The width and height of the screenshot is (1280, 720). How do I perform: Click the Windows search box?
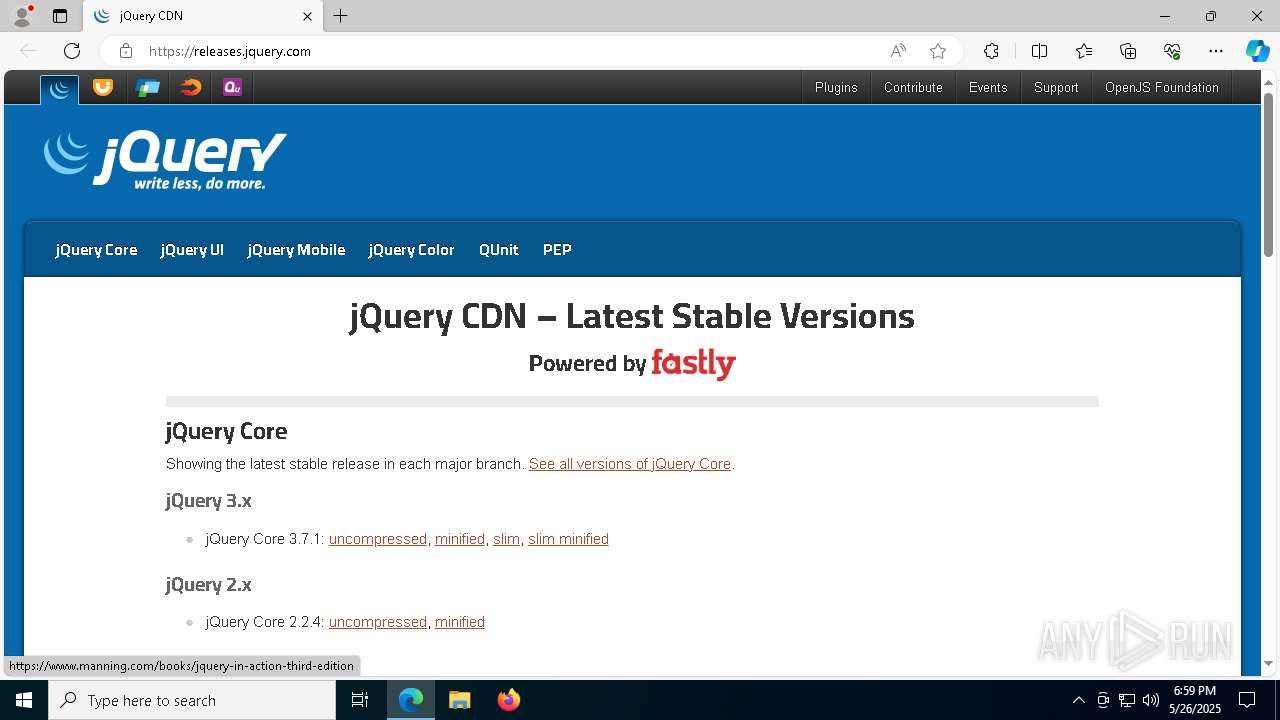click(x=192, y=700)
